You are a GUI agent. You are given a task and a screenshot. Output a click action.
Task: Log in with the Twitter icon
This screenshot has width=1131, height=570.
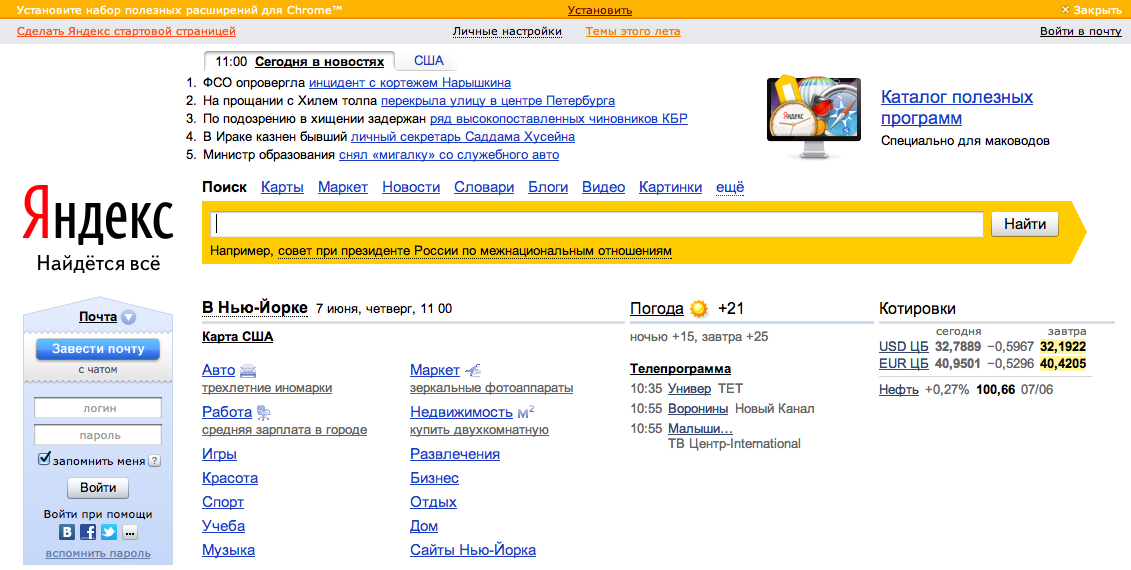click(x=109, y=532)
